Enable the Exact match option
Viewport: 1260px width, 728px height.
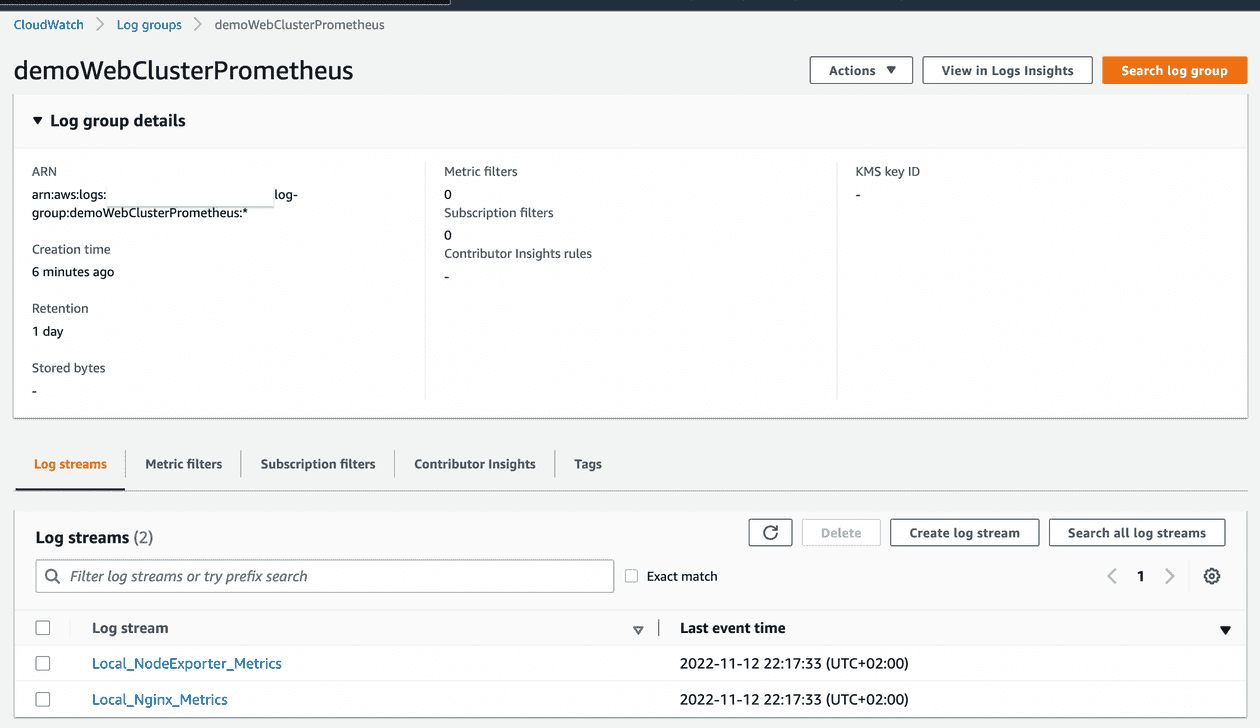click(x=631, y=576)
